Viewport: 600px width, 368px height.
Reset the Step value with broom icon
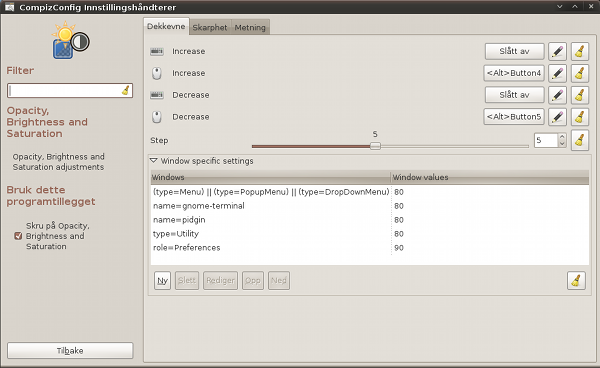coord(580,140)
